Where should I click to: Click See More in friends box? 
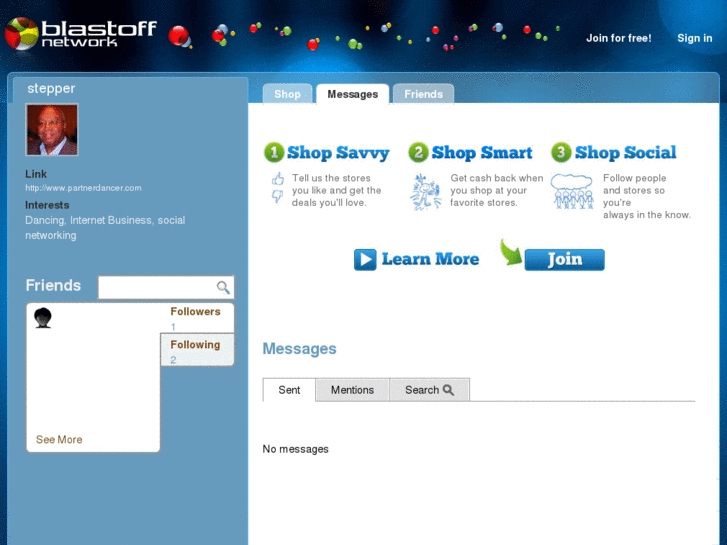[x=59, y=440]
